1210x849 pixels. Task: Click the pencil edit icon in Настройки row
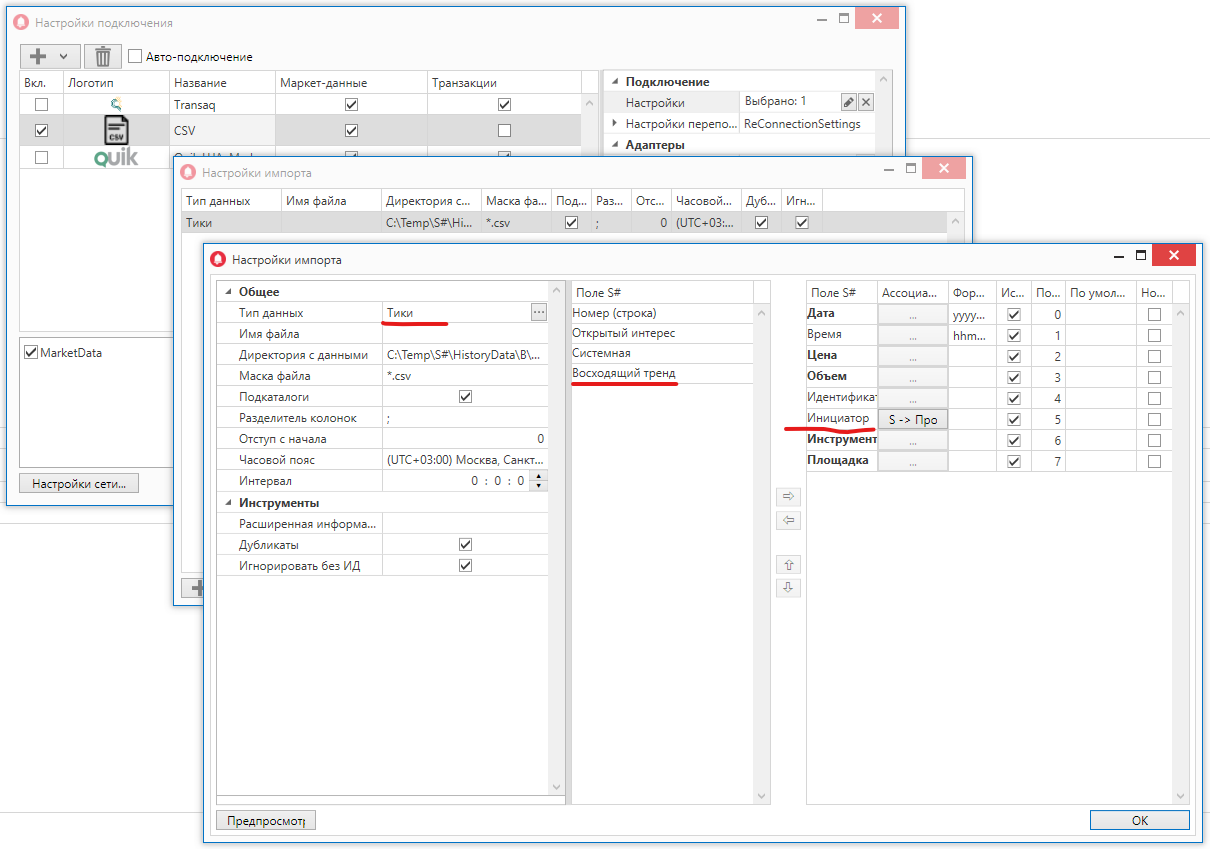[x=848, y=102]
